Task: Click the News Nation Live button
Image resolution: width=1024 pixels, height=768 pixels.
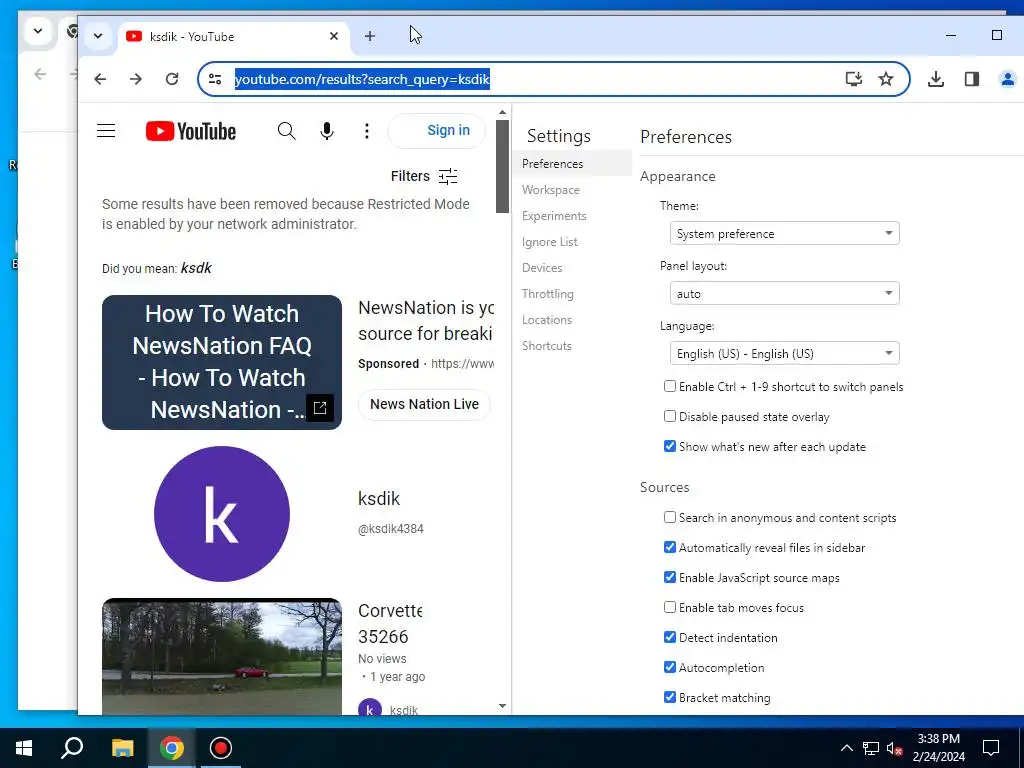Action: [424, 404]
